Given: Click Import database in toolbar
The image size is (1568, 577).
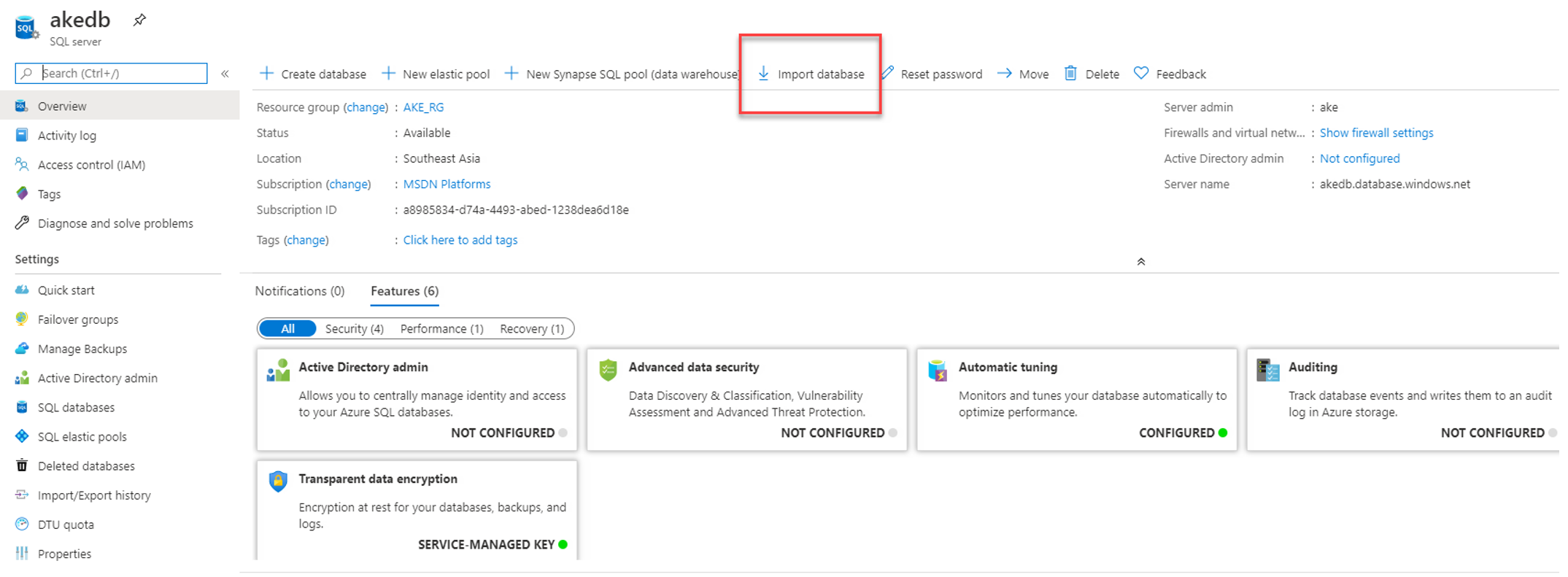Looking at the screenshot, I should click(x=811, y=74).
